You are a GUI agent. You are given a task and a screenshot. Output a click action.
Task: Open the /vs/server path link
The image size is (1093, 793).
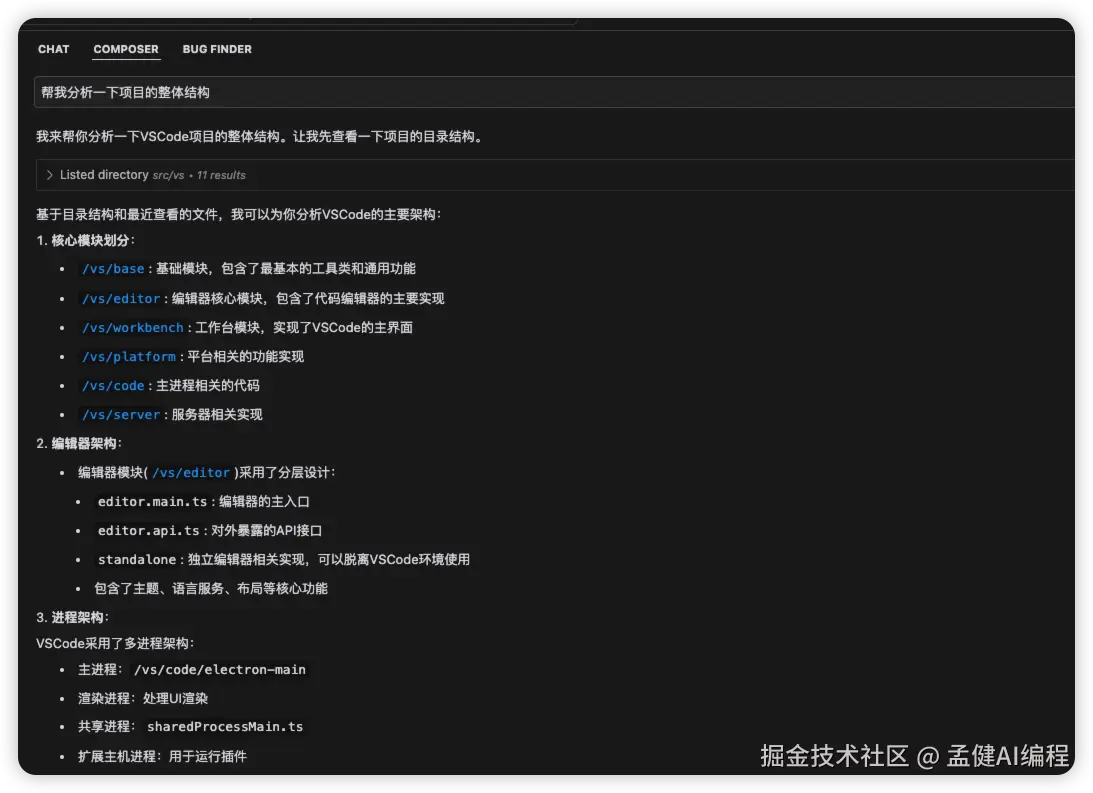pos(121,415)
